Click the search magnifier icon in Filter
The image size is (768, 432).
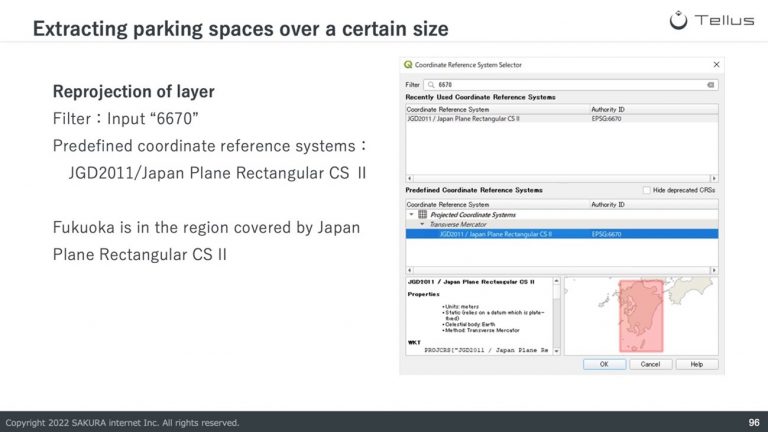[431, 85]
